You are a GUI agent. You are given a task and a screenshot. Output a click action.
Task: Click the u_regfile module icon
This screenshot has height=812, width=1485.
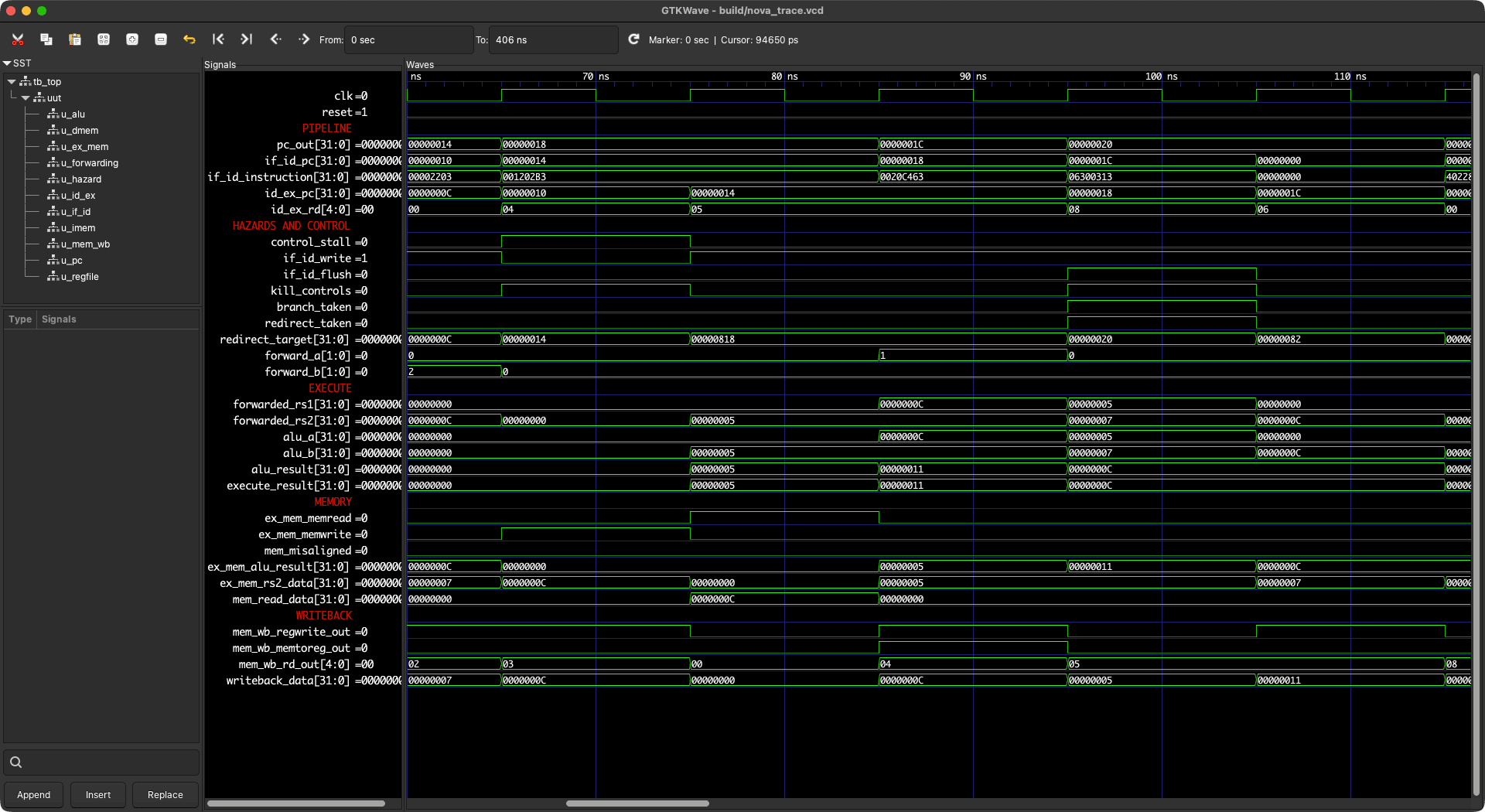click(53, 277)
